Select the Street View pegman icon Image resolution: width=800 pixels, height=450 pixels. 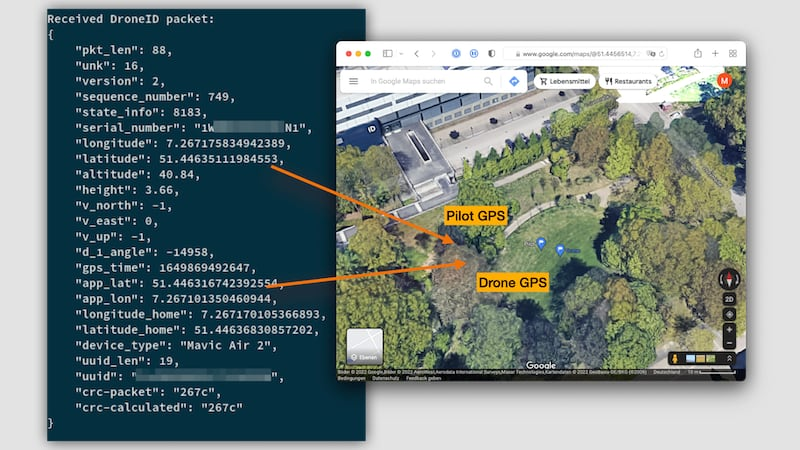tap(675, 359)
